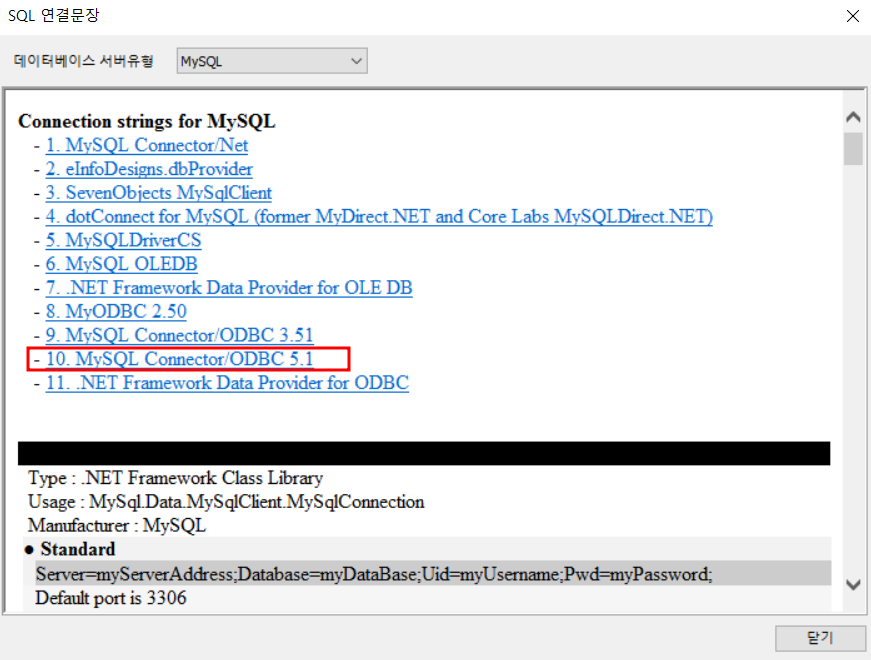This screenshot has width=871, height=660.
Task: Click the Connection strings for MySQL heading
Action: (147, 121)
